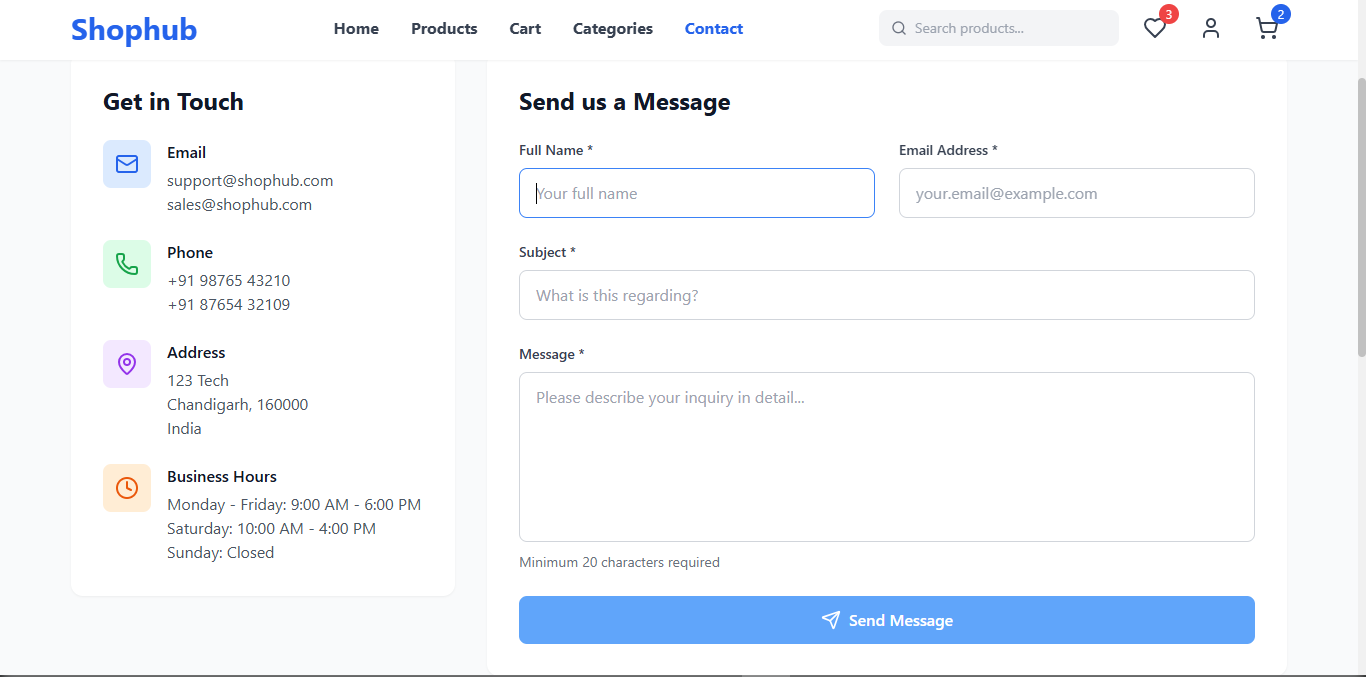Click the purple address location pin icon
This screenshot has width=1366, height=677.
pyautogui.click(x=127, y=364)
